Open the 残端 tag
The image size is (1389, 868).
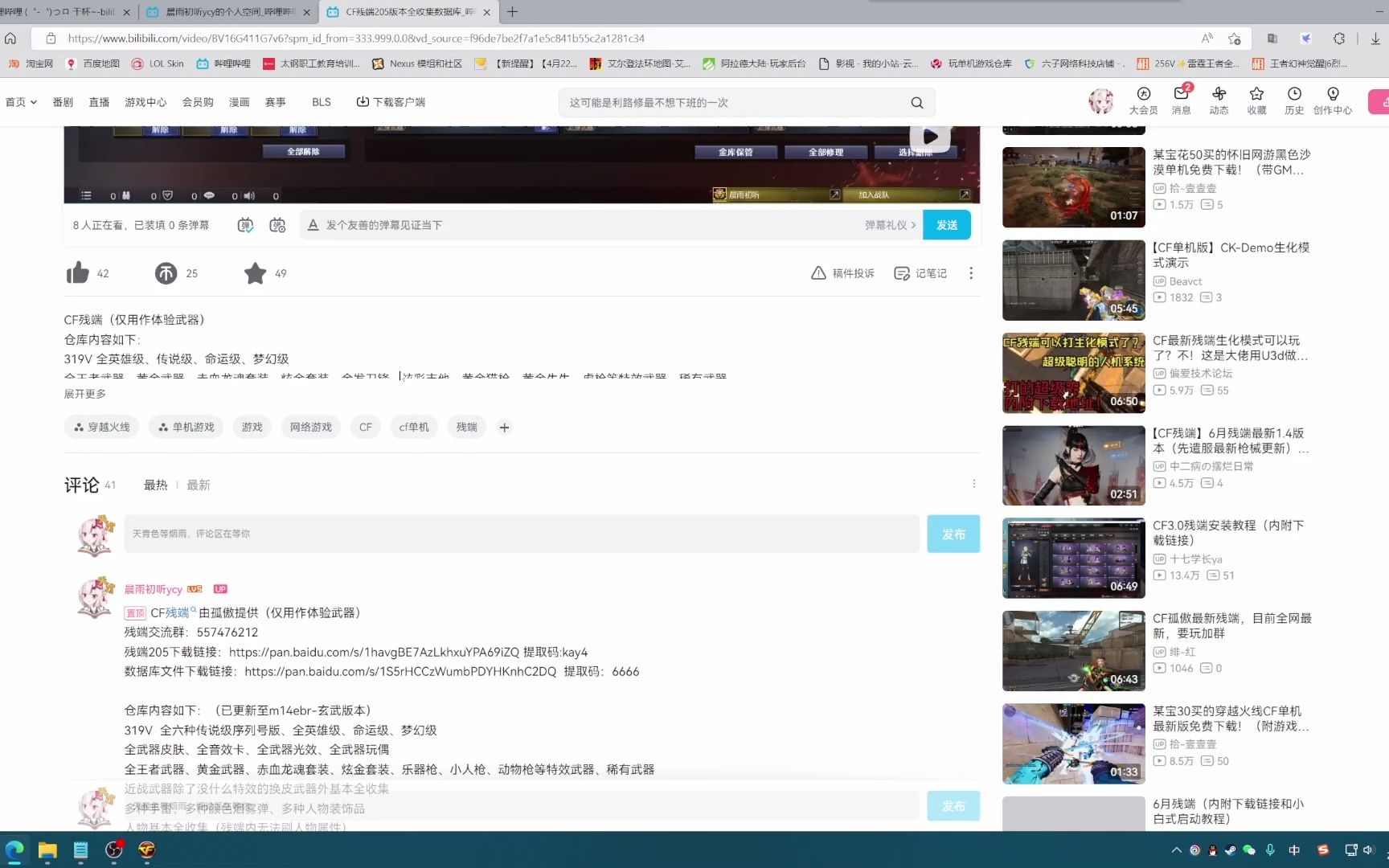click(467, 427)
